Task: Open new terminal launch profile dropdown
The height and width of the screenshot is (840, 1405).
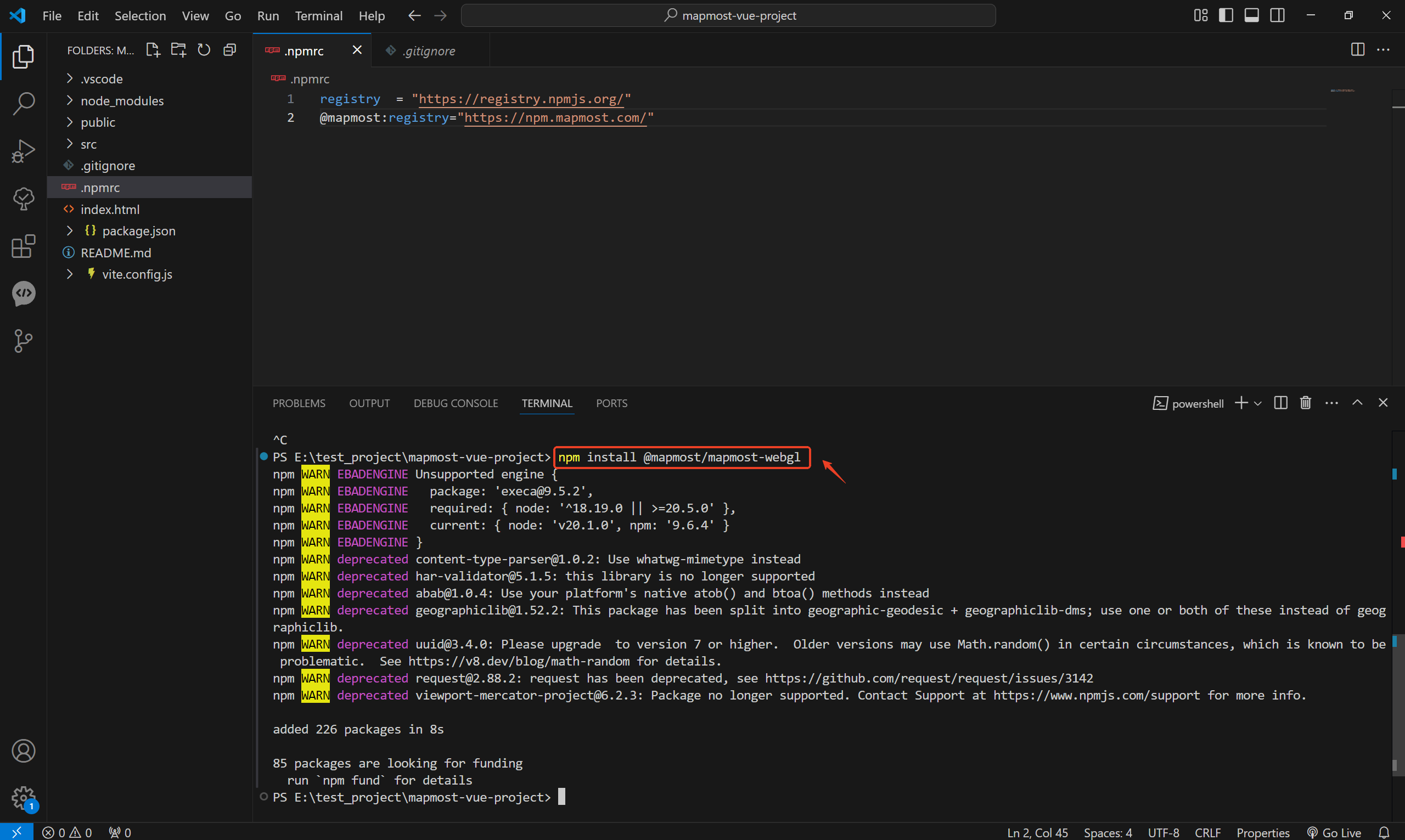Action: pyautogui.click(x=1258, y=403)
